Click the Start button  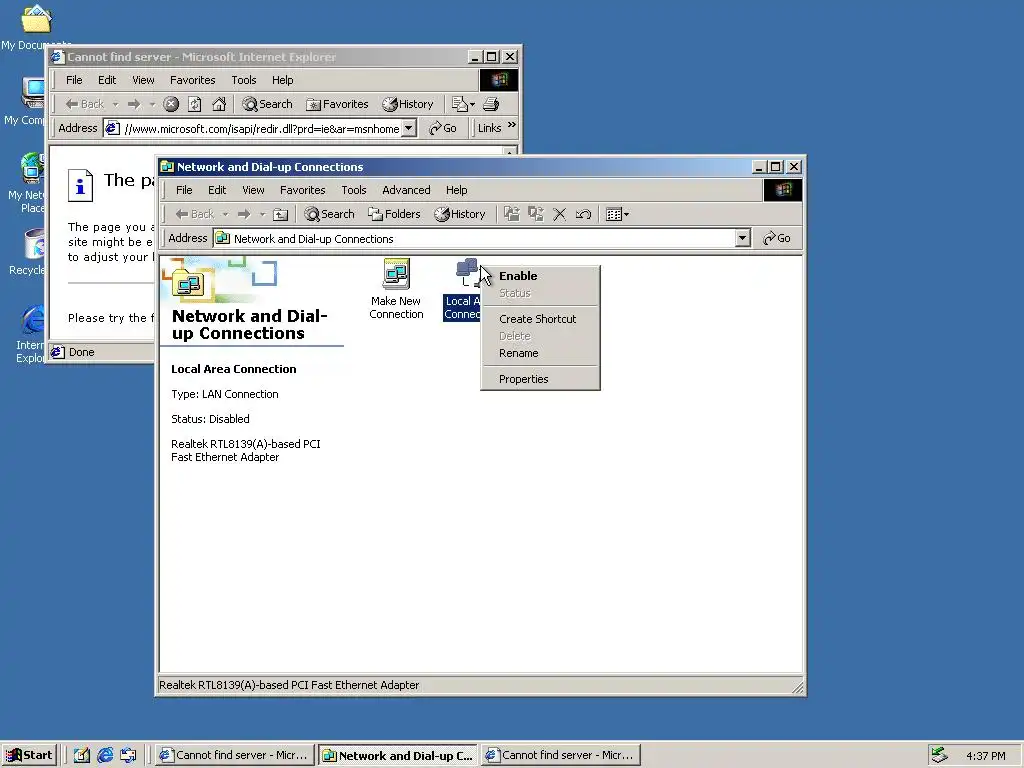tap(29, 755)
